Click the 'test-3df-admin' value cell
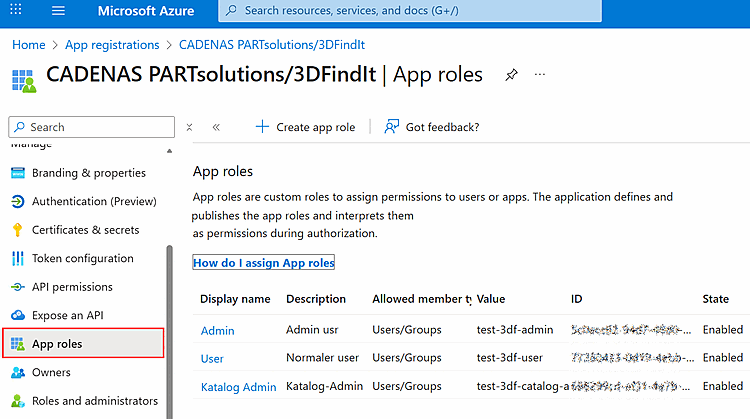Viewport: 750px width, 419px height. tap(515, 330)
